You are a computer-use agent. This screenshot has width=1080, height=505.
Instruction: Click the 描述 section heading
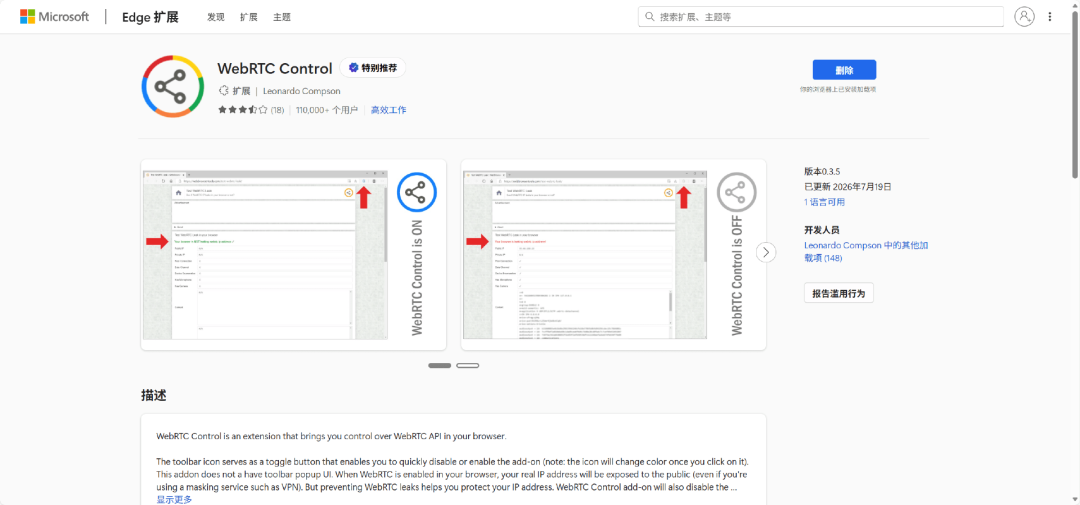pos(154,395)
